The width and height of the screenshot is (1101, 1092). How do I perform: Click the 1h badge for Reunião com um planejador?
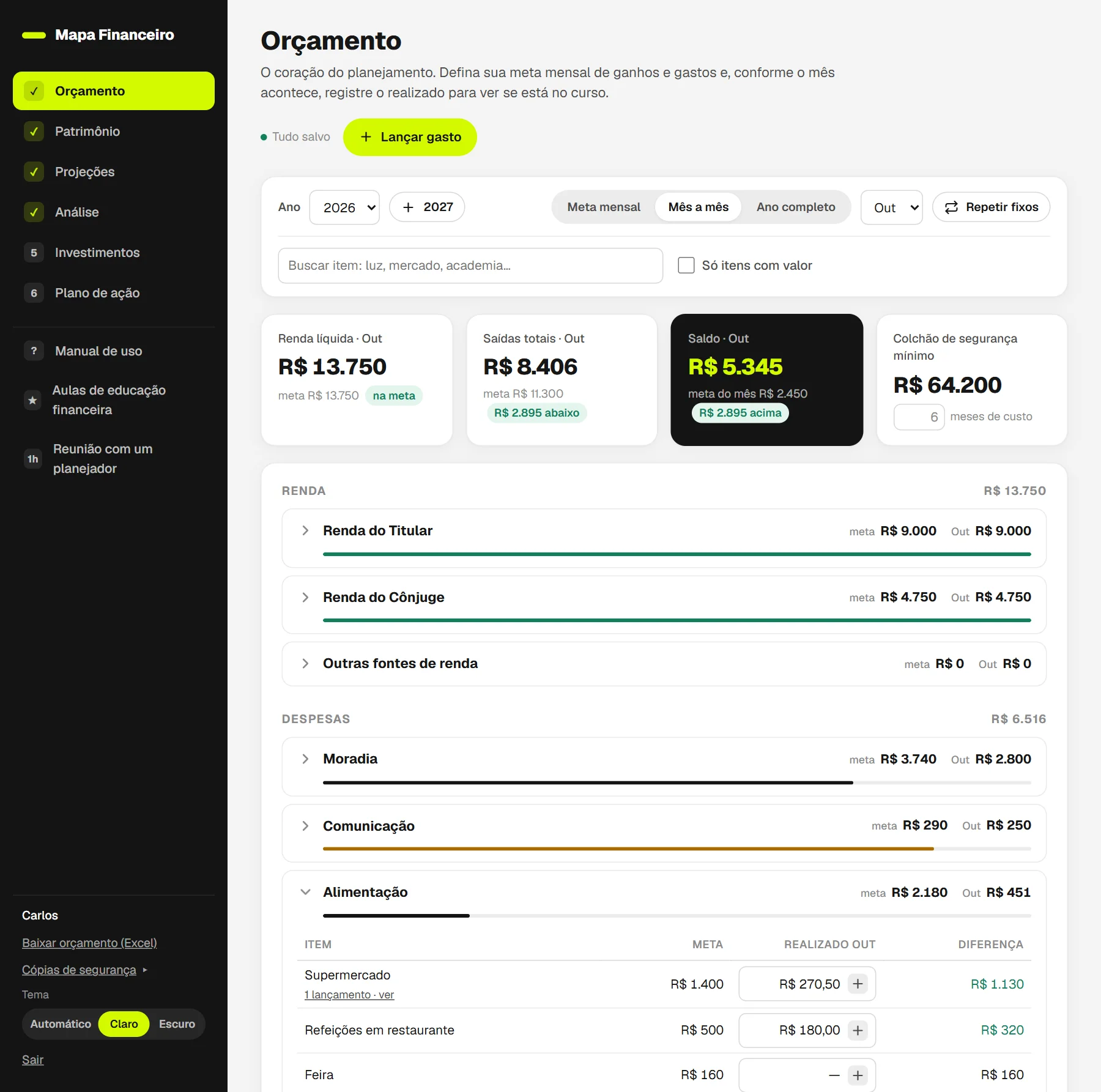pos(33,459)
